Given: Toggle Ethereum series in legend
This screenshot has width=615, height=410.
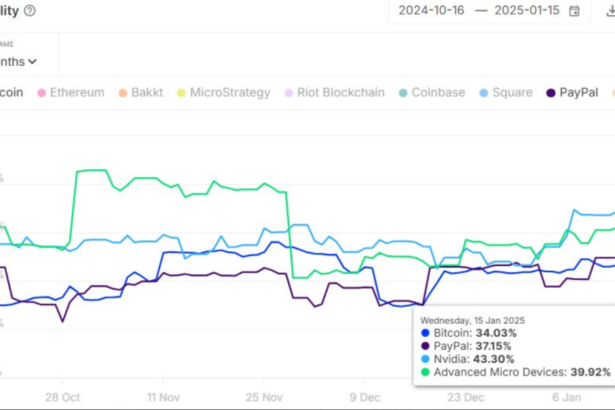Looking at the screenshot, I should (76, 92).
